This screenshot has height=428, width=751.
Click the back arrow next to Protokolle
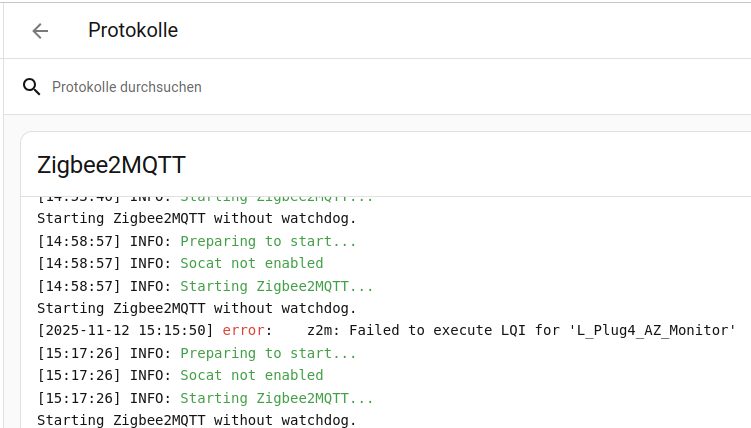point(40,31)
